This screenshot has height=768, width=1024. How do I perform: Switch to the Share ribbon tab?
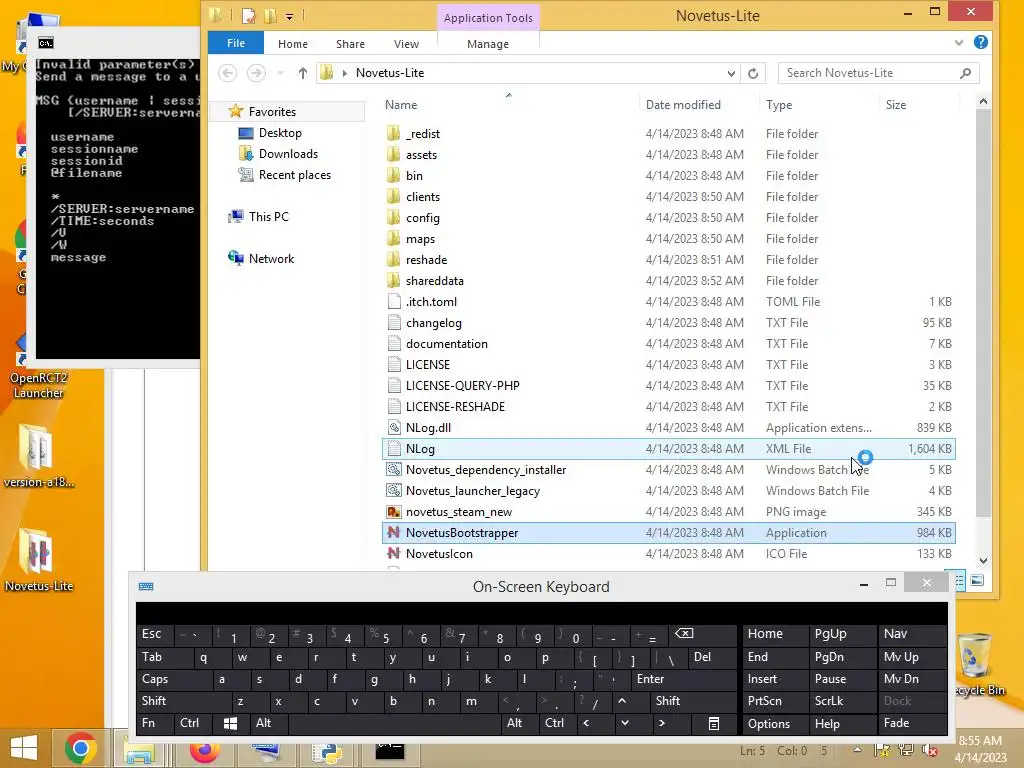tap(350, 44)
